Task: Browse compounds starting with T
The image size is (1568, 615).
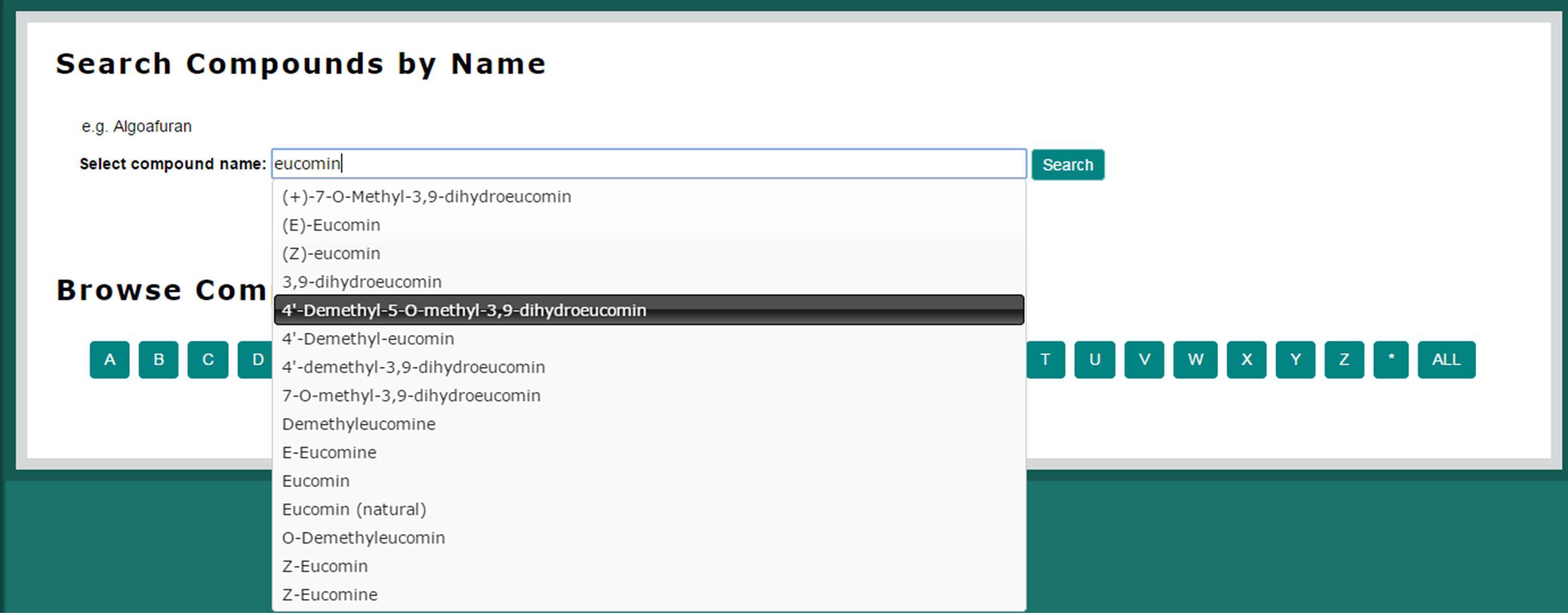Action: pyautogui.click(x=1045, y=360)
